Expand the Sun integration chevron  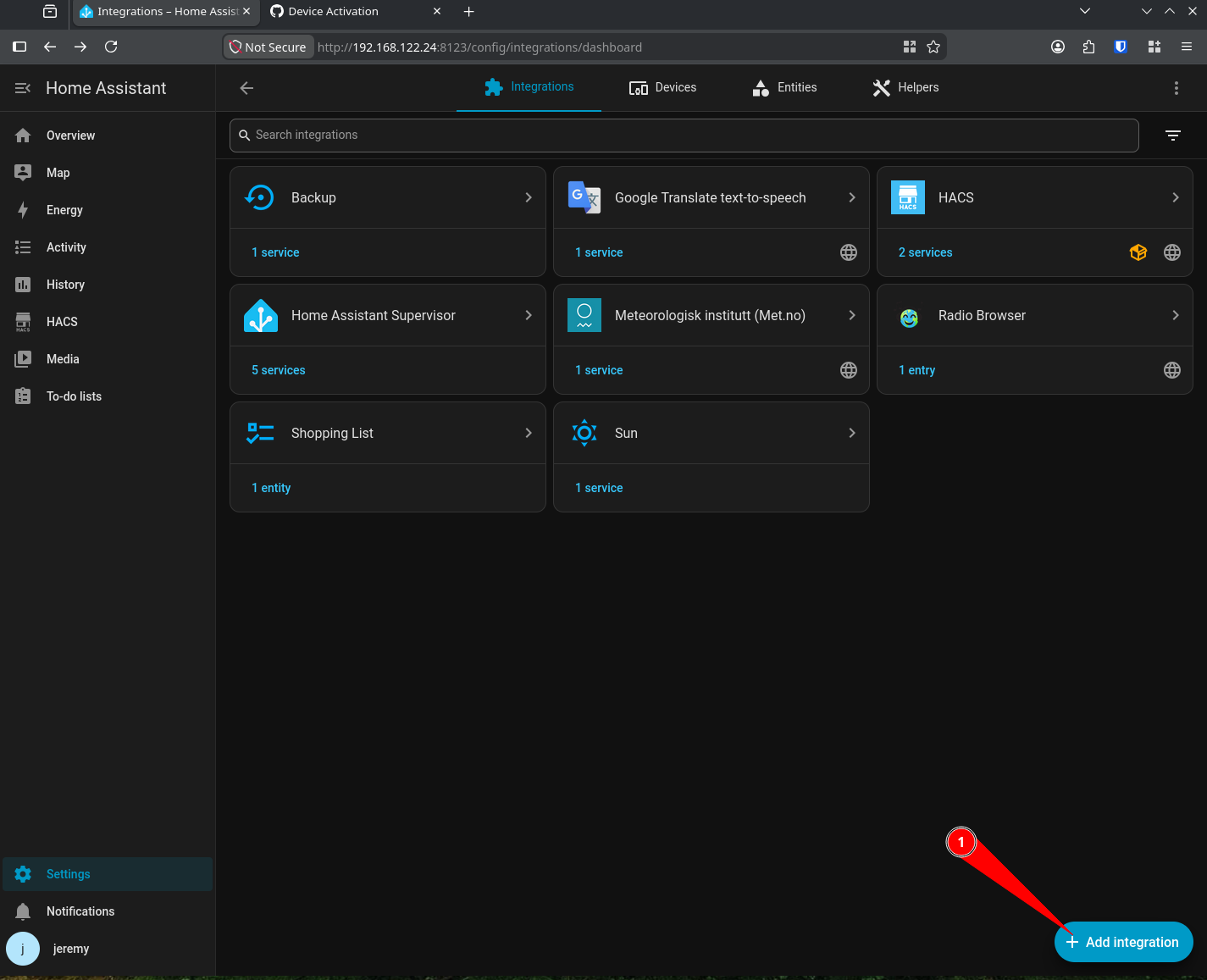[x=852, y=433]
